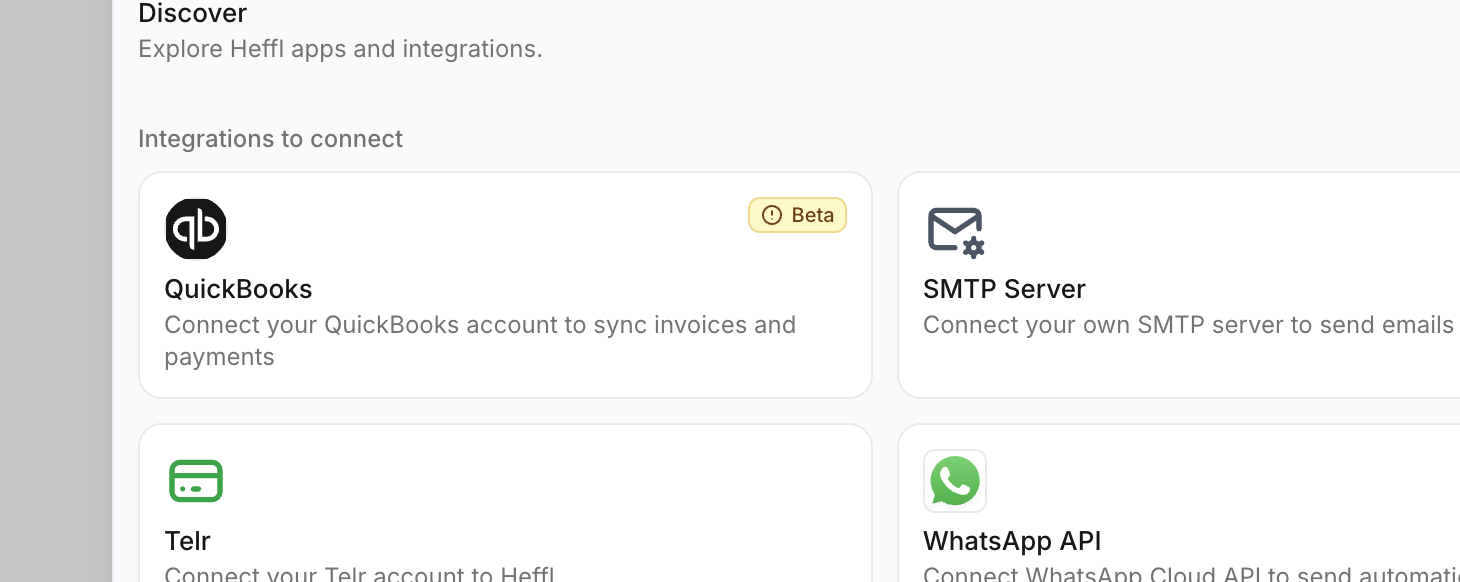Click the 'Integrations to connect' section label
The width and height of the screenshot is (1460, 582).
tap(270, 138)
